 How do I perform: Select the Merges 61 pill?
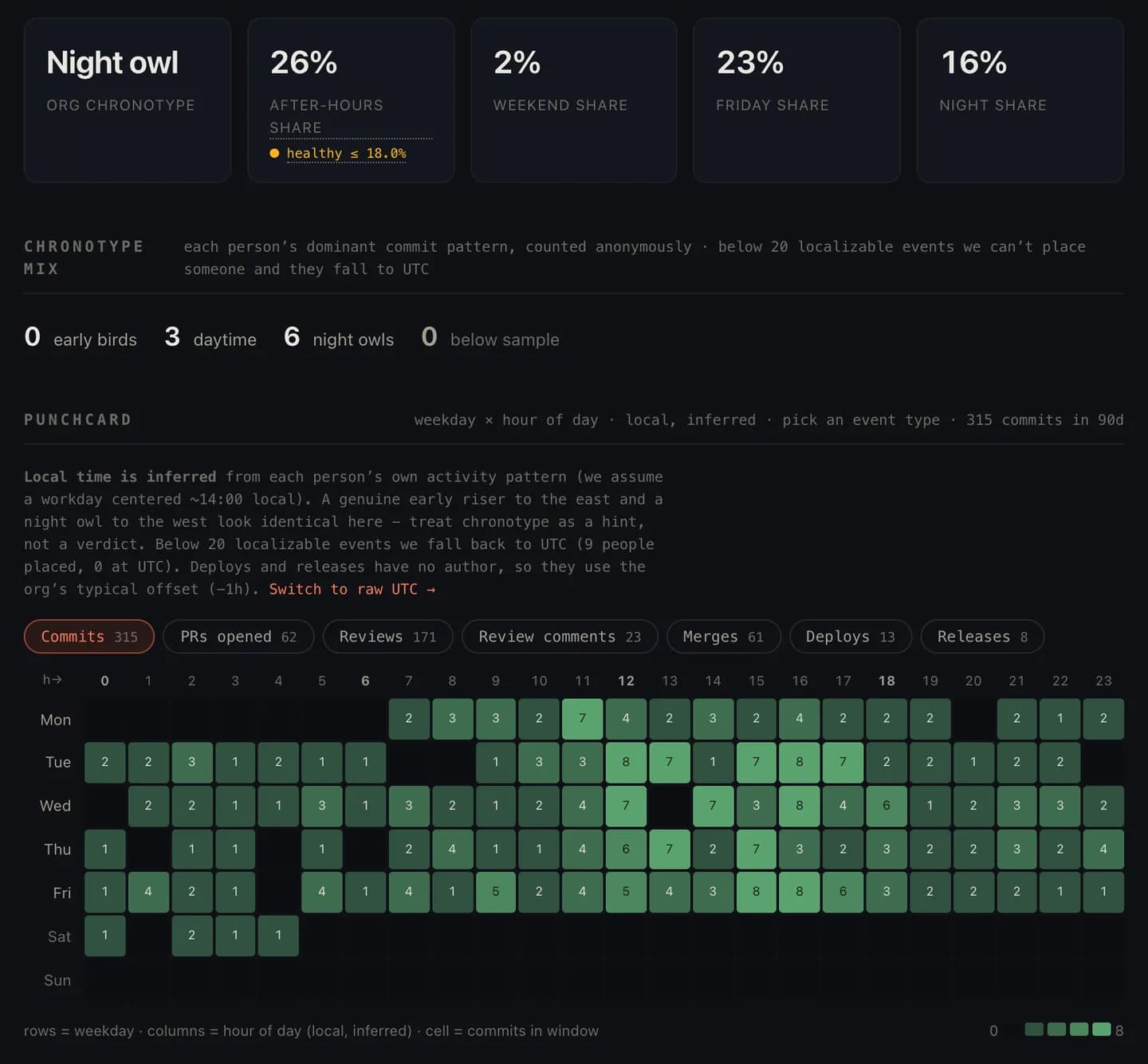pos(723,636)
